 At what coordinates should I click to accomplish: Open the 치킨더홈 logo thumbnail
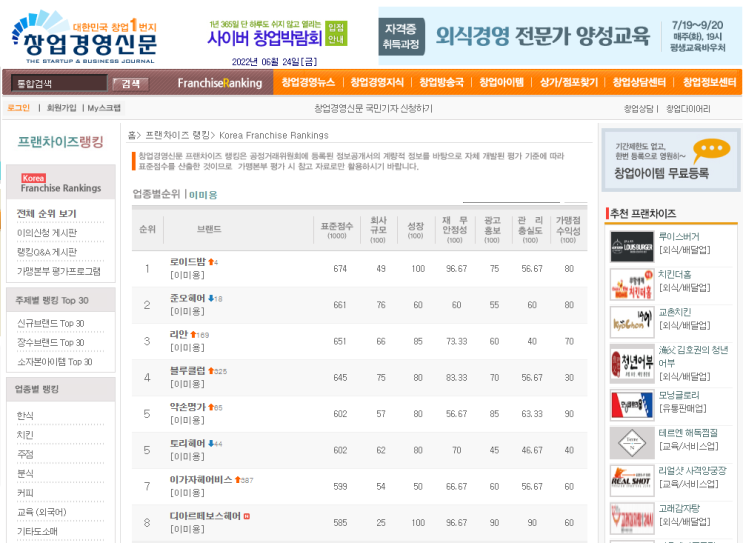[632, 285]
